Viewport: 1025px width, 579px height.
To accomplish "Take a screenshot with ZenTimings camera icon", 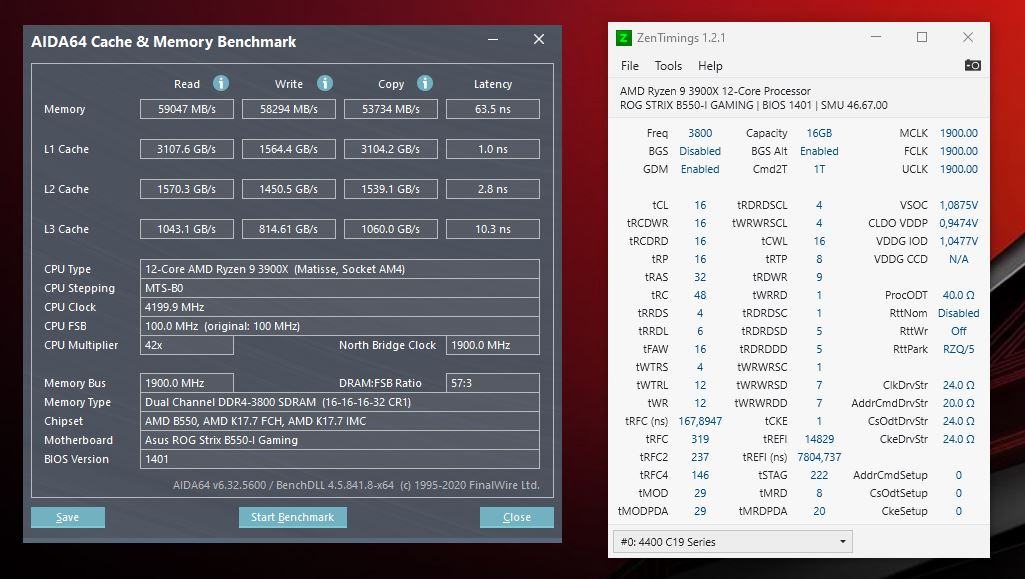I will 972,65.
